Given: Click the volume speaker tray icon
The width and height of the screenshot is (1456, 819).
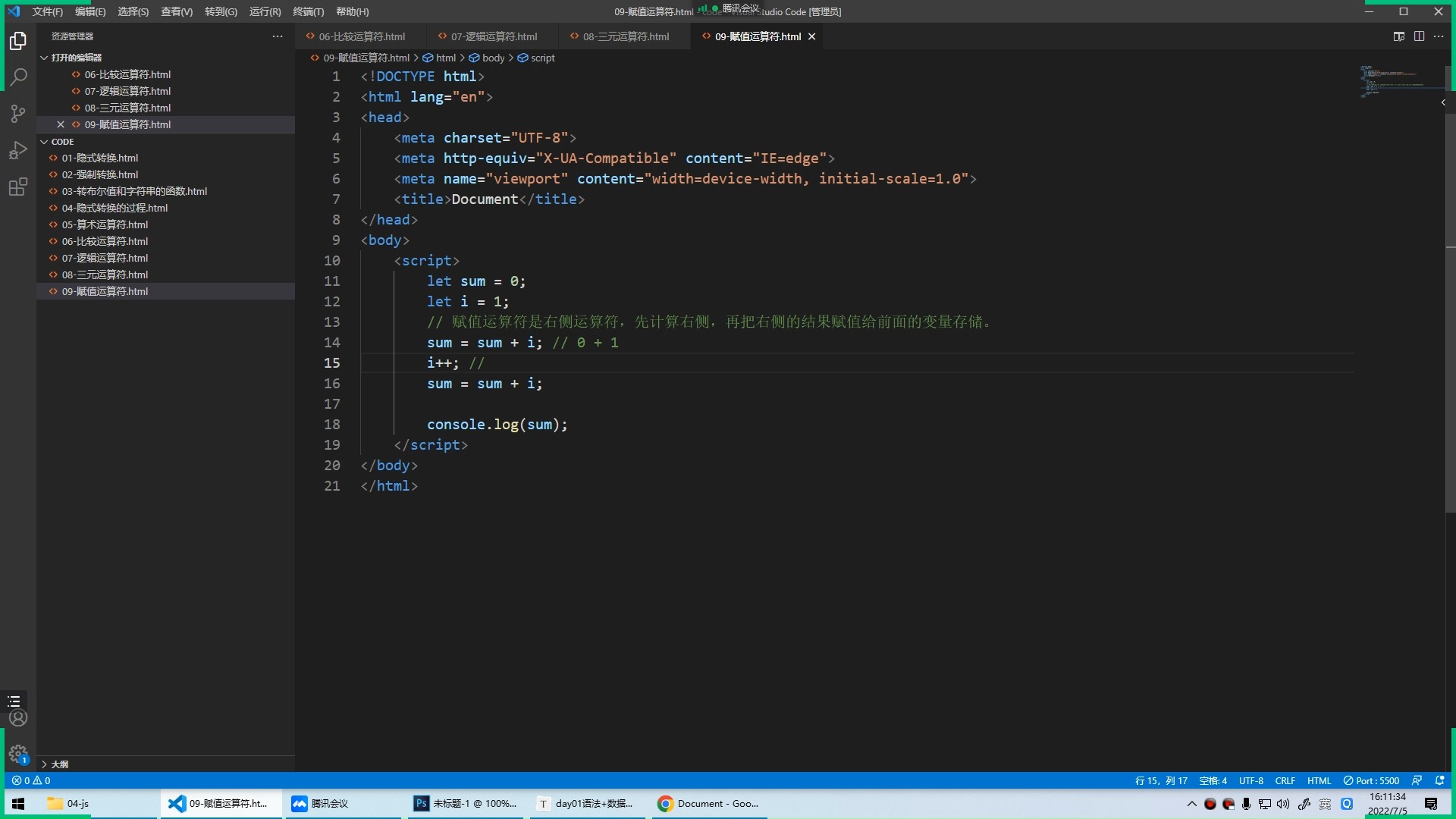Looking at the screenshot, I should pyautogui.click(x=1283, y=804).
